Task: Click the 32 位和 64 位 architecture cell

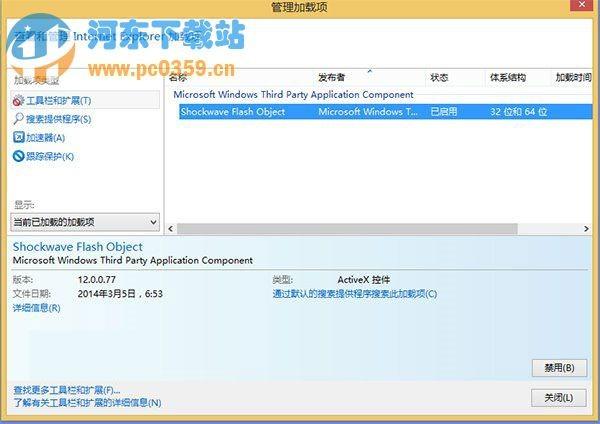Action: tap(518, 112)
